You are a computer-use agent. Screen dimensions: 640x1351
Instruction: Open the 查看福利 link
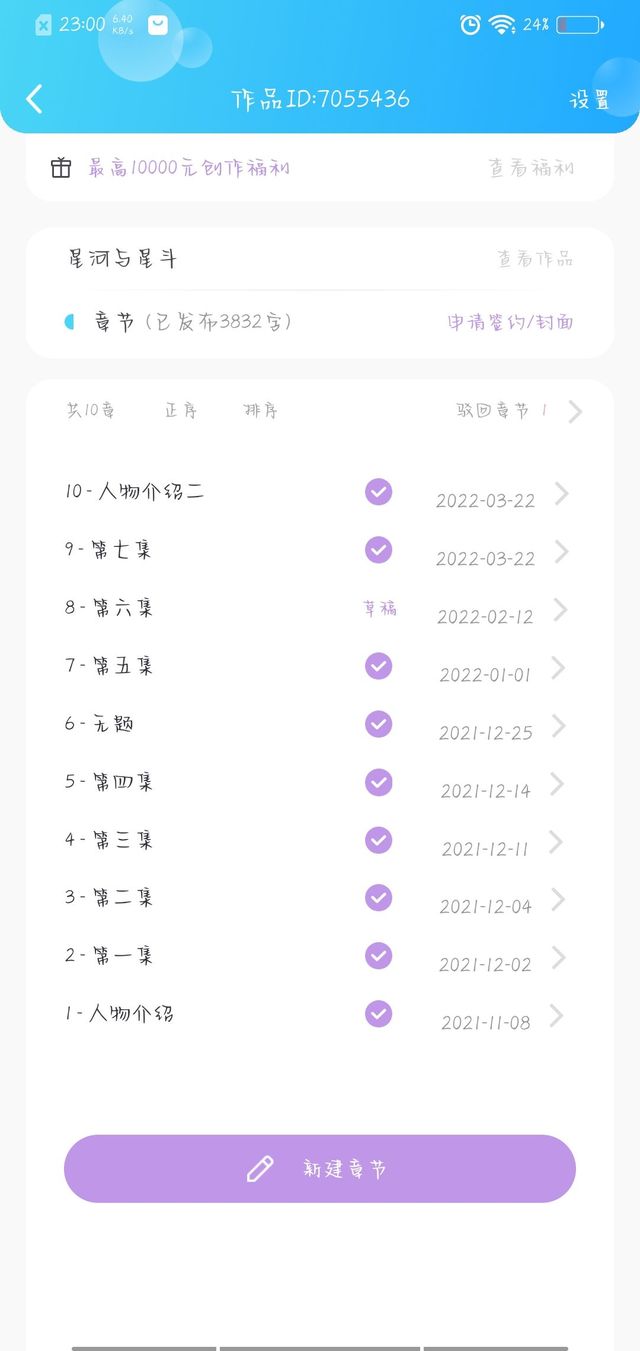point(532,168)
